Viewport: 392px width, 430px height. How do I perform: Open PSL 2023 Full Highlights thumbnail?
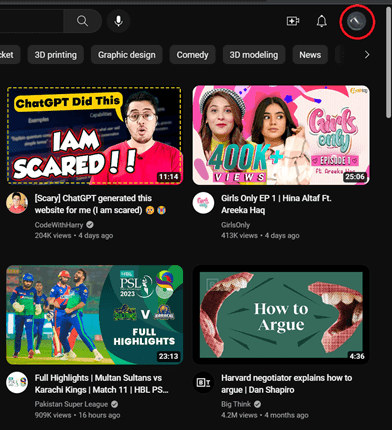point(94,315)
